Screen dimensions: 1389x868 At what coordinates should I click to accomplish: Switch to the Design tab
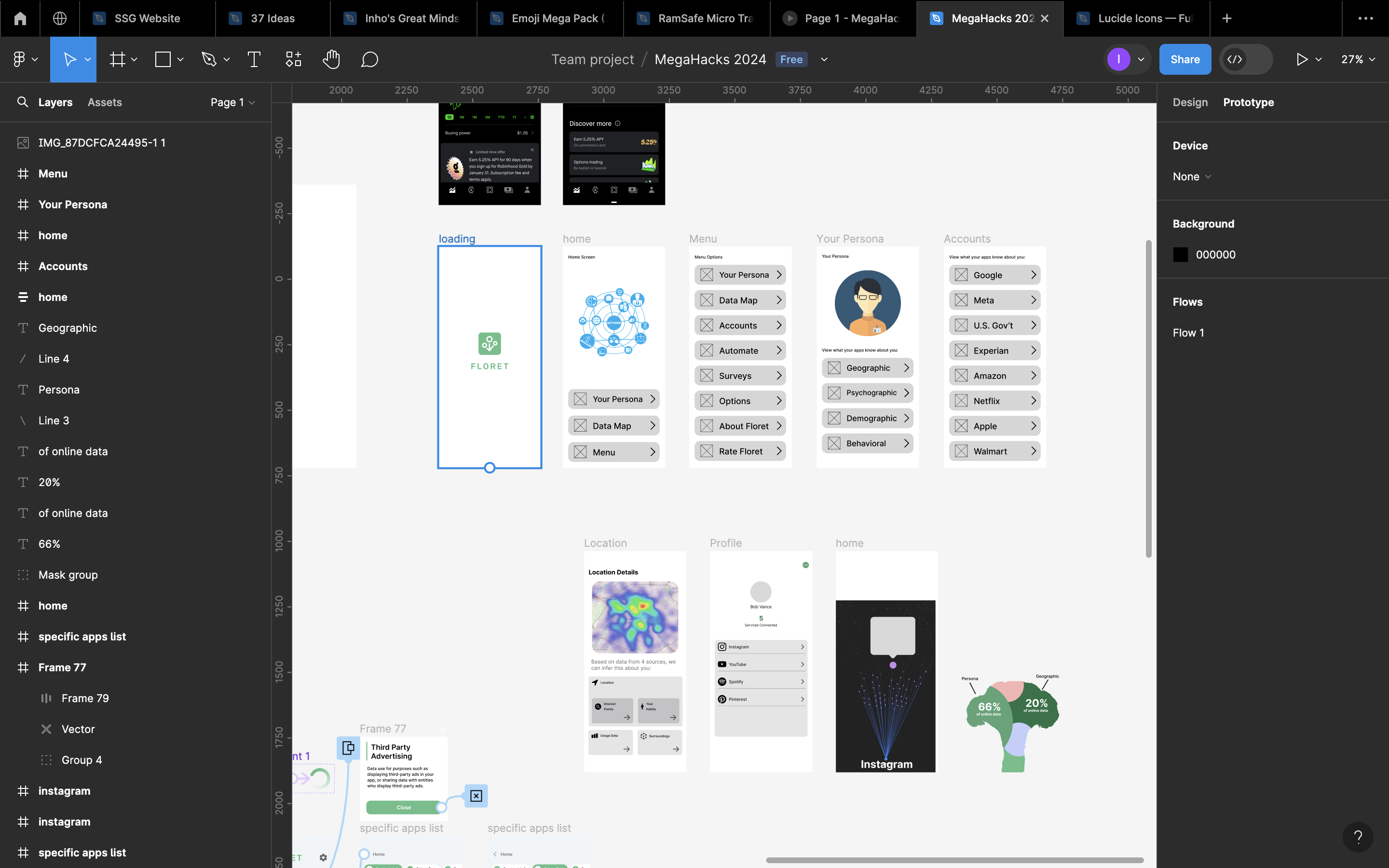click(x=1190, y=102)
